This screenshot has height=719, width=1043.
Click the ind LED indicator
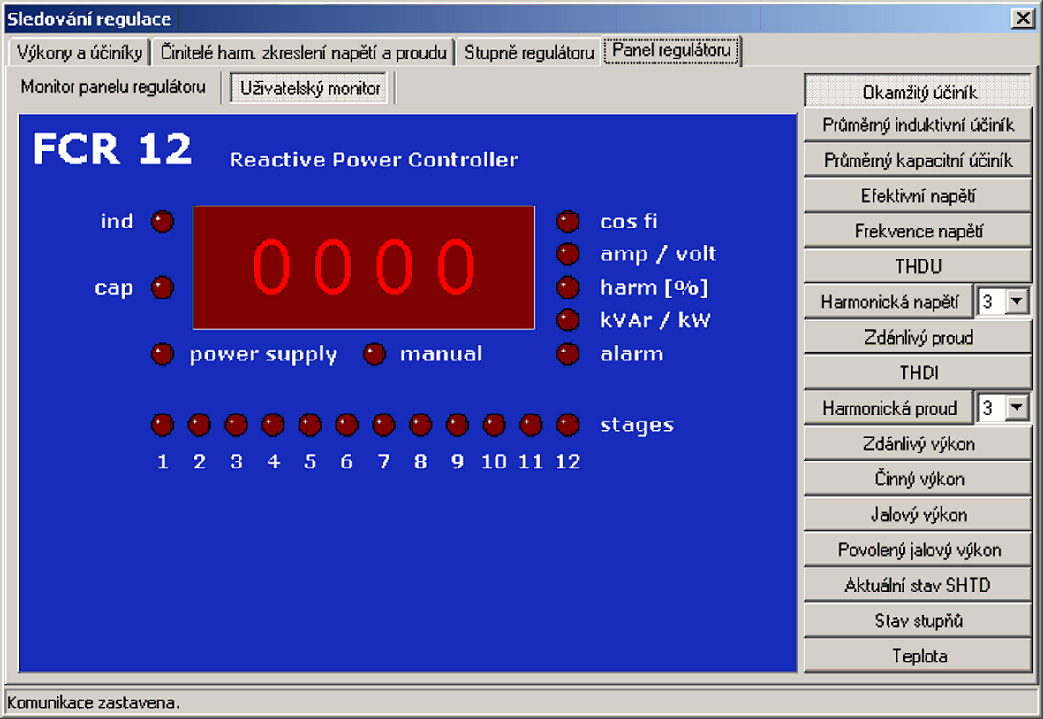point(162,221)
